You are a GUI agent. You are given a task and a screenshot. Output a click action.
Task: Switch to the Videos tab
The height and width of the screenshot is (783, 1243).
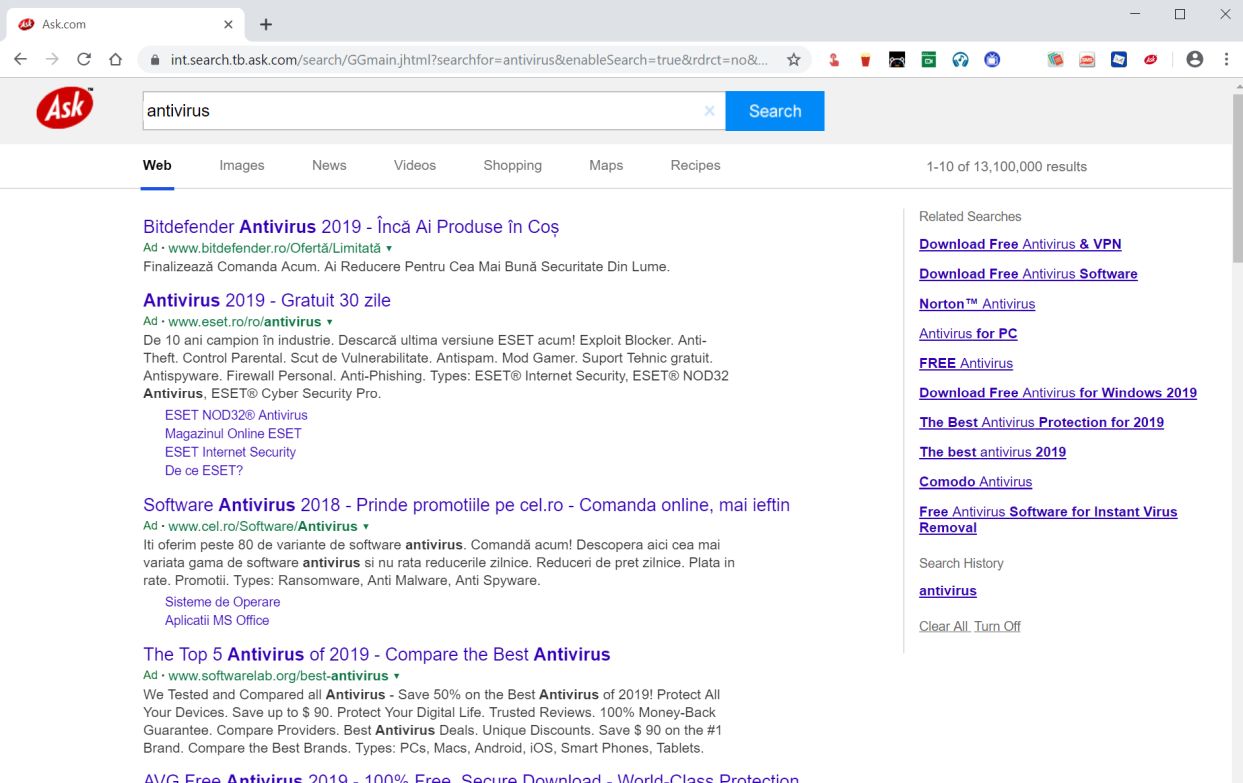[x=415, y=166]
